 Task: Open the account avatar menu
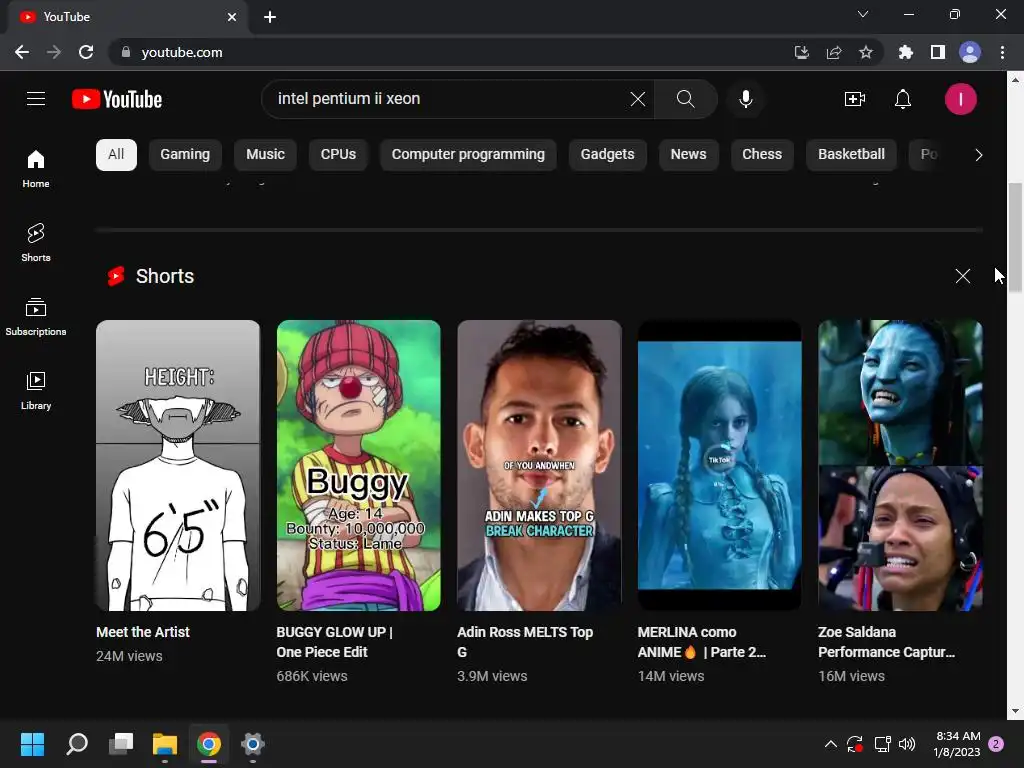[x=960, y=99]
